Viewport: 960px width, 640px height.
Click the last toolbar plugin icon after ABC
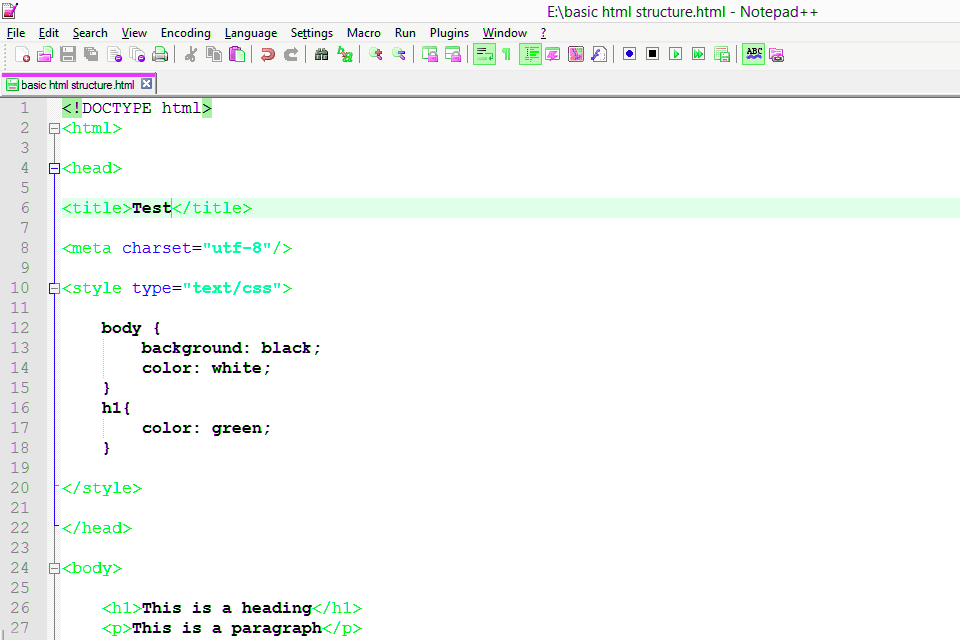pos(776,55)
